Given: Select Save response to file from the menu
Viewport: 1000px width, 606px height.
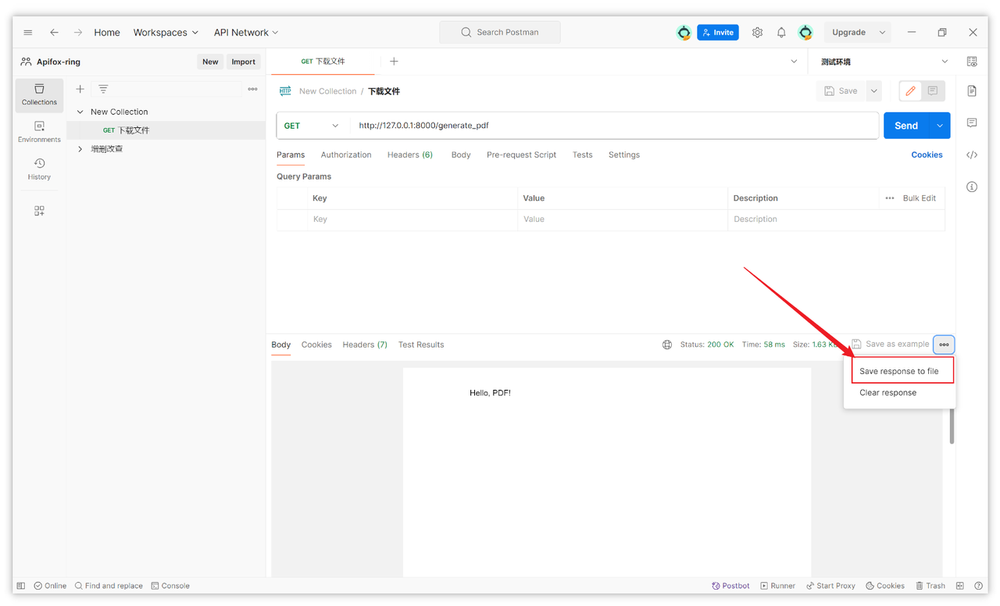Looking at the screenshot, I should 901,370.
